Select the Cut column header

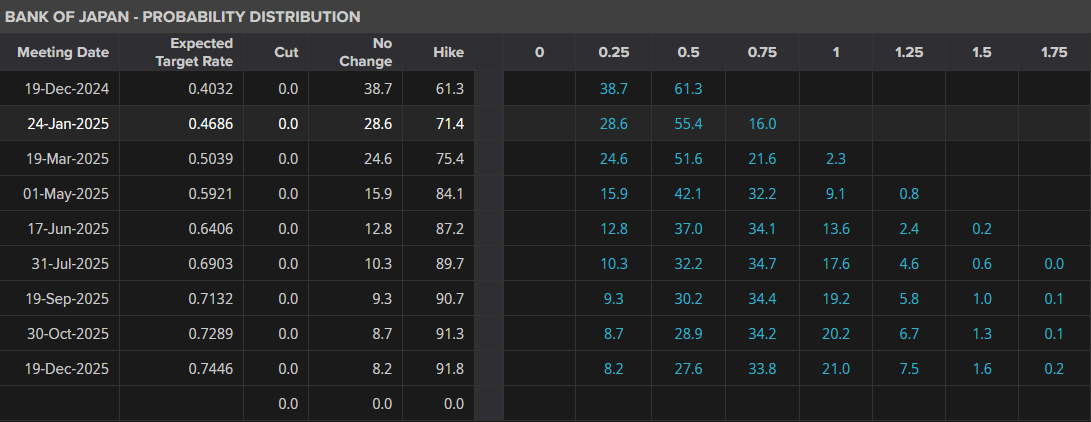pyautogui.click(x=286, y=52)
